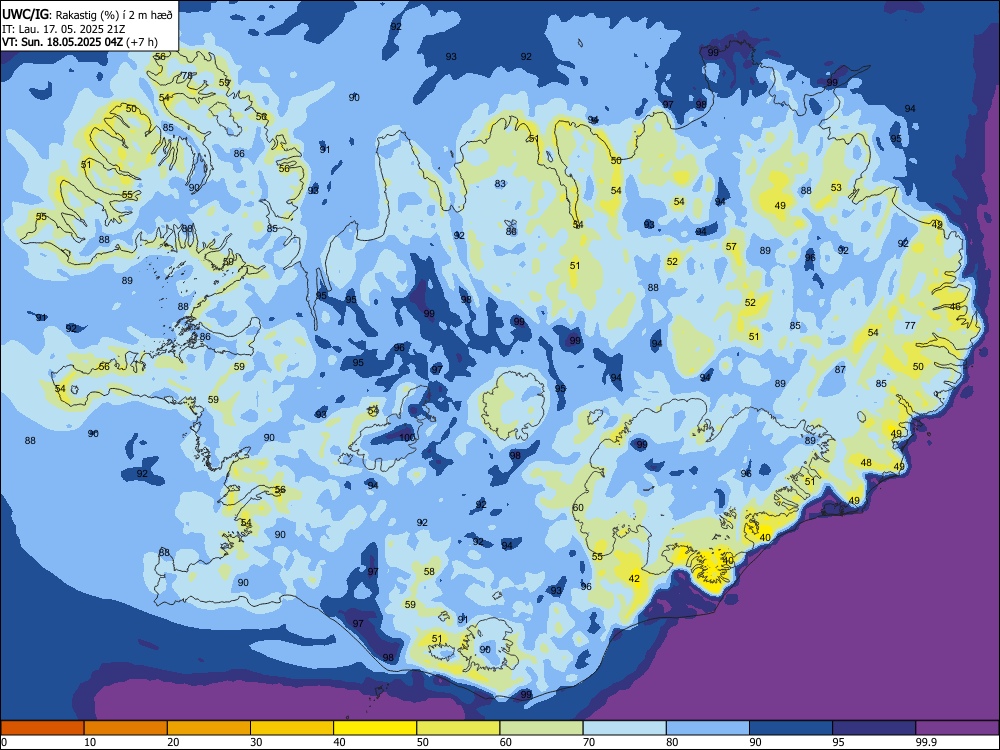
Task: Click the valid time 'VT: Sun. 18.05.2025 04Z'
Action: click(63, 42)
